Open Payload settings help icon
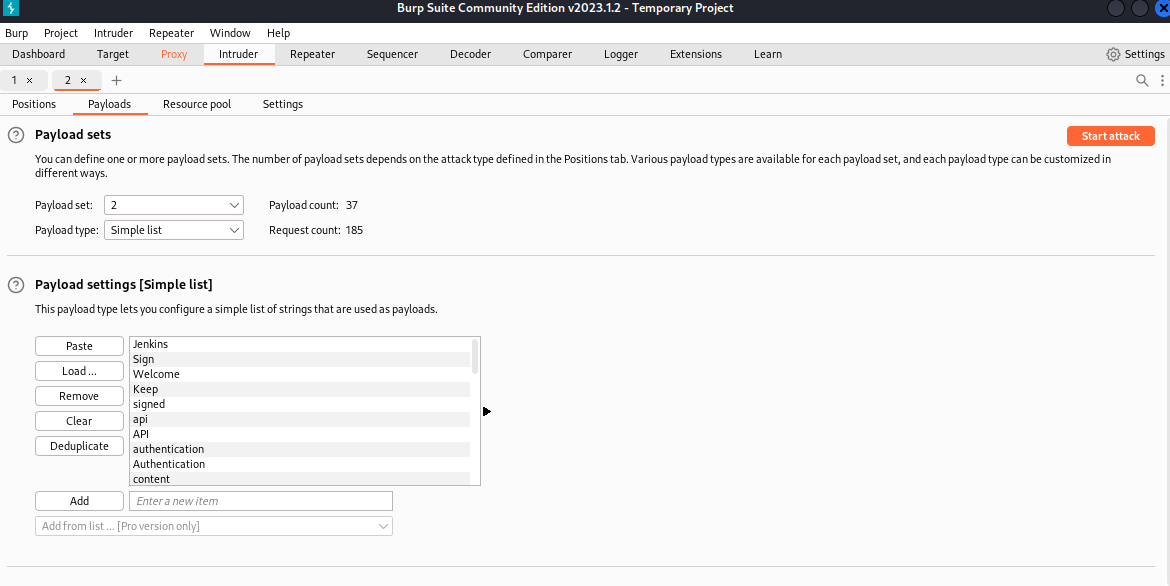Image resolution: width=1170 pixels, height=586 pixels. pos(16,285)
